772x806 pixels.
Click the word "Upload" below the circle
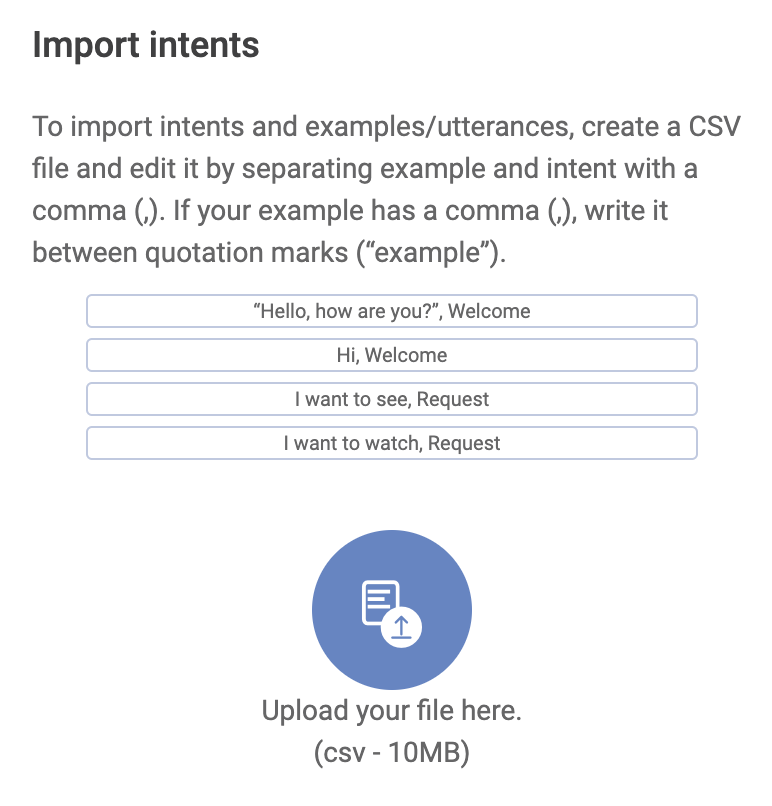pyautogui.click(x=304, y=711)
